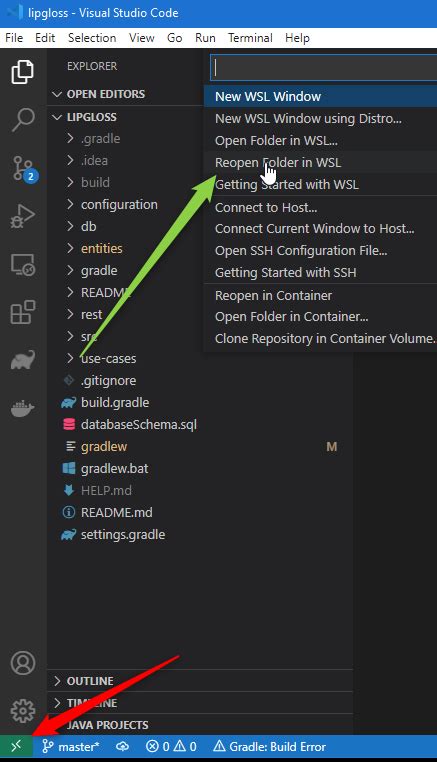This screenshot has width=437, height=762.
Task: Open the Edit menu
Action: coord(45,38)
